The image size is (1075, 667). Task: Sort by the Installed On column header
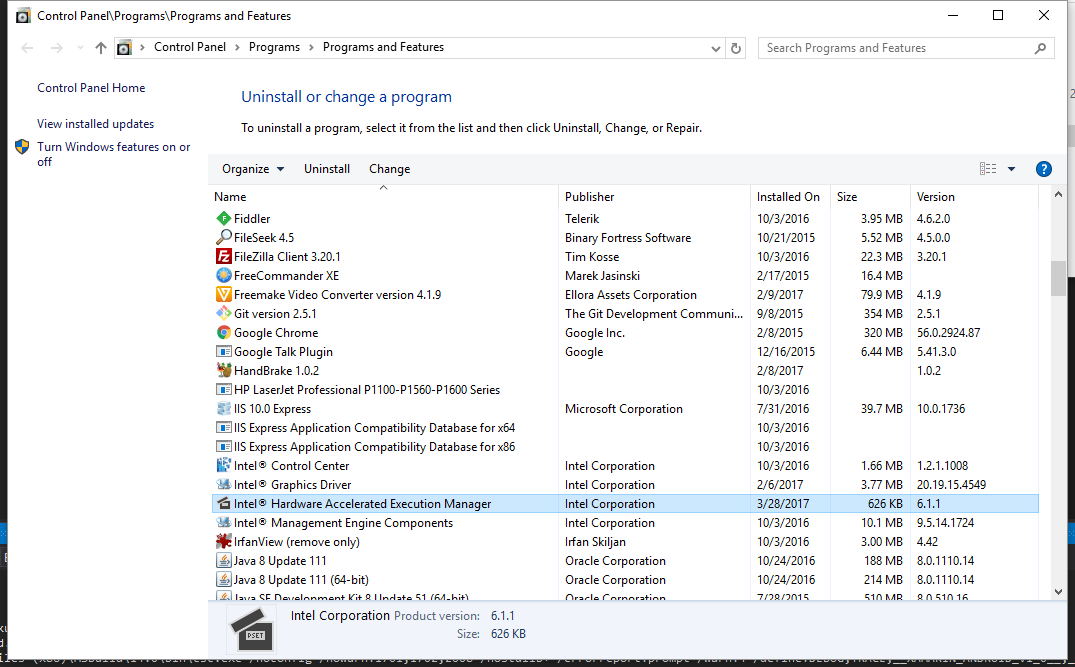[x=790, y=197]
